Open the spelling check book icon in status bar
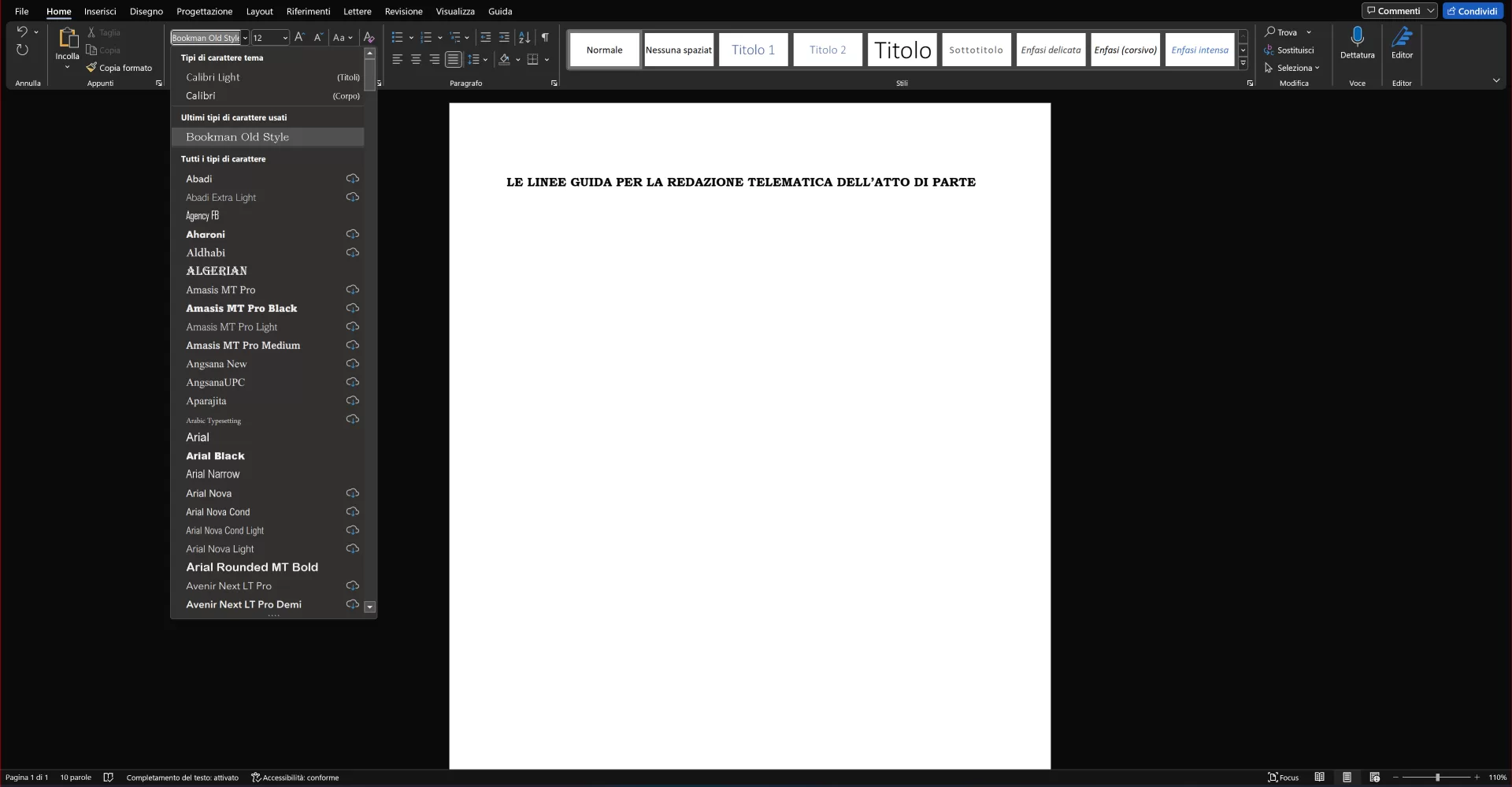1512x787 pixels. [x=109, y=778]
